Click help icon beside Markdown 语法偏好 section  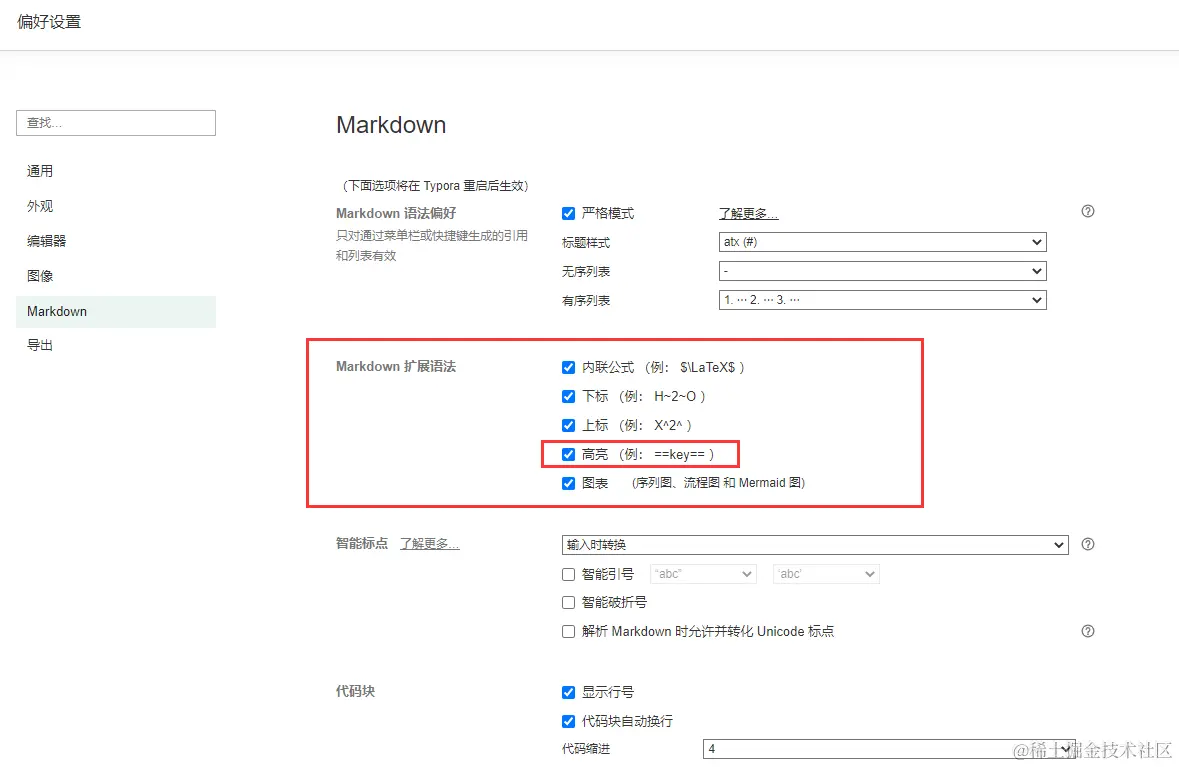tap(1087, 211)
